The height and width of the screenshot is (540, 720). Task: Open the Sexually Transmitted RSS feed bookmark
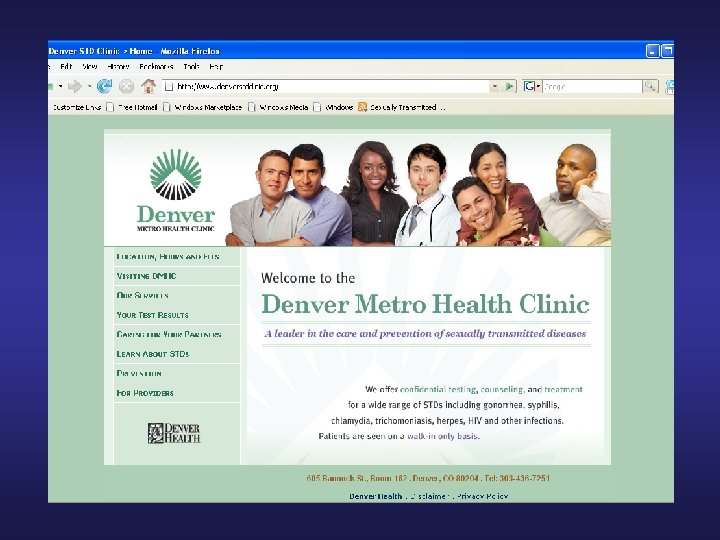coord(403,107)
